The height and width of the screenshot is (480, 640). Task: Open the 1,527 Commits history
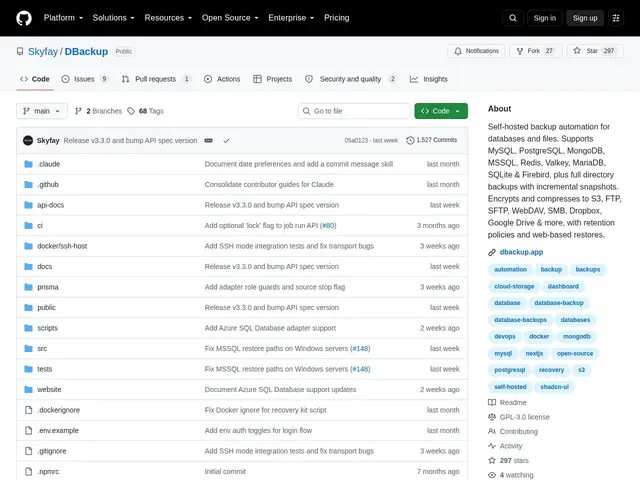(432, 140)
